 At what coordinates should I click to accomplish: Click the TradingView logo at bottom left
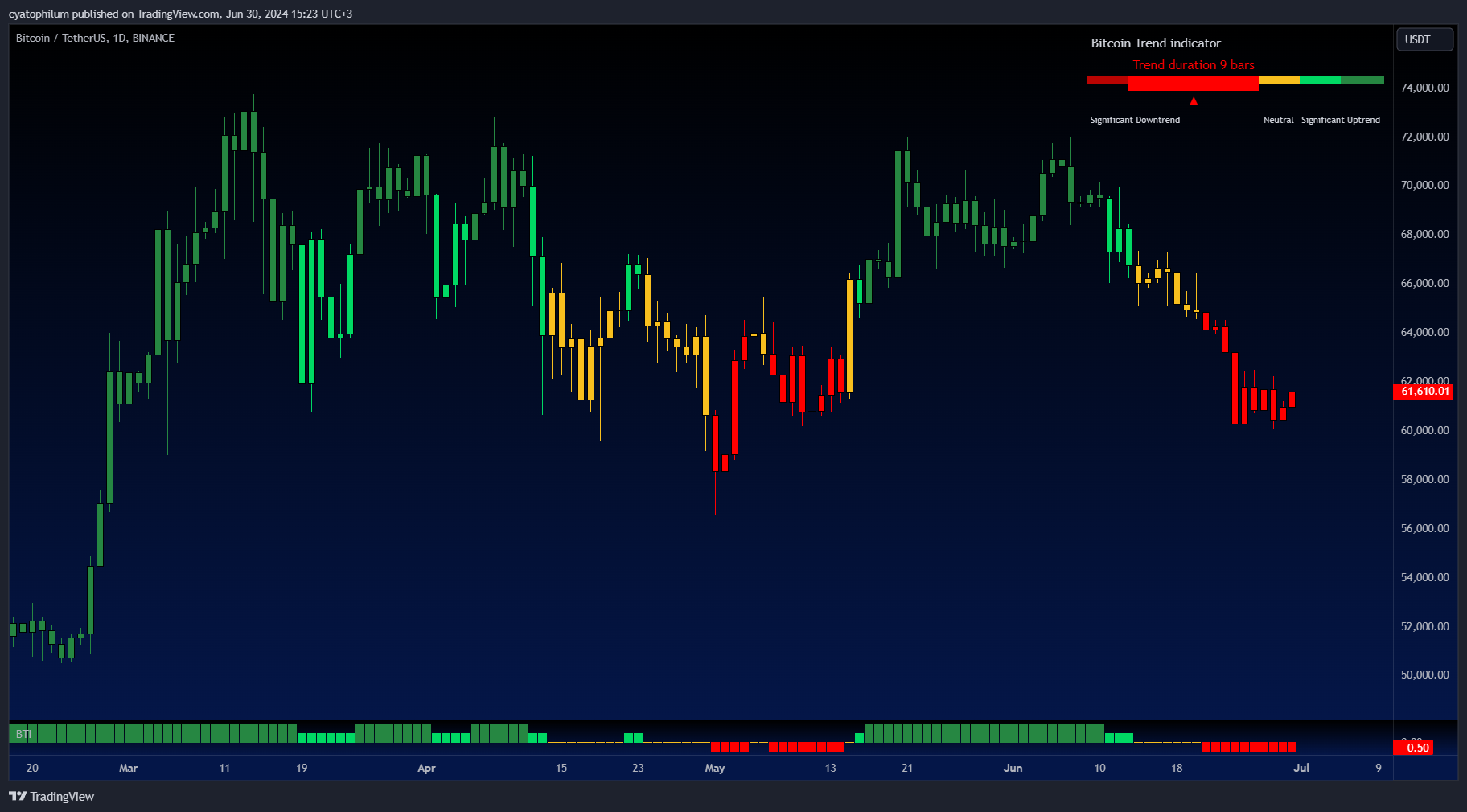click(x=51, y=796)
